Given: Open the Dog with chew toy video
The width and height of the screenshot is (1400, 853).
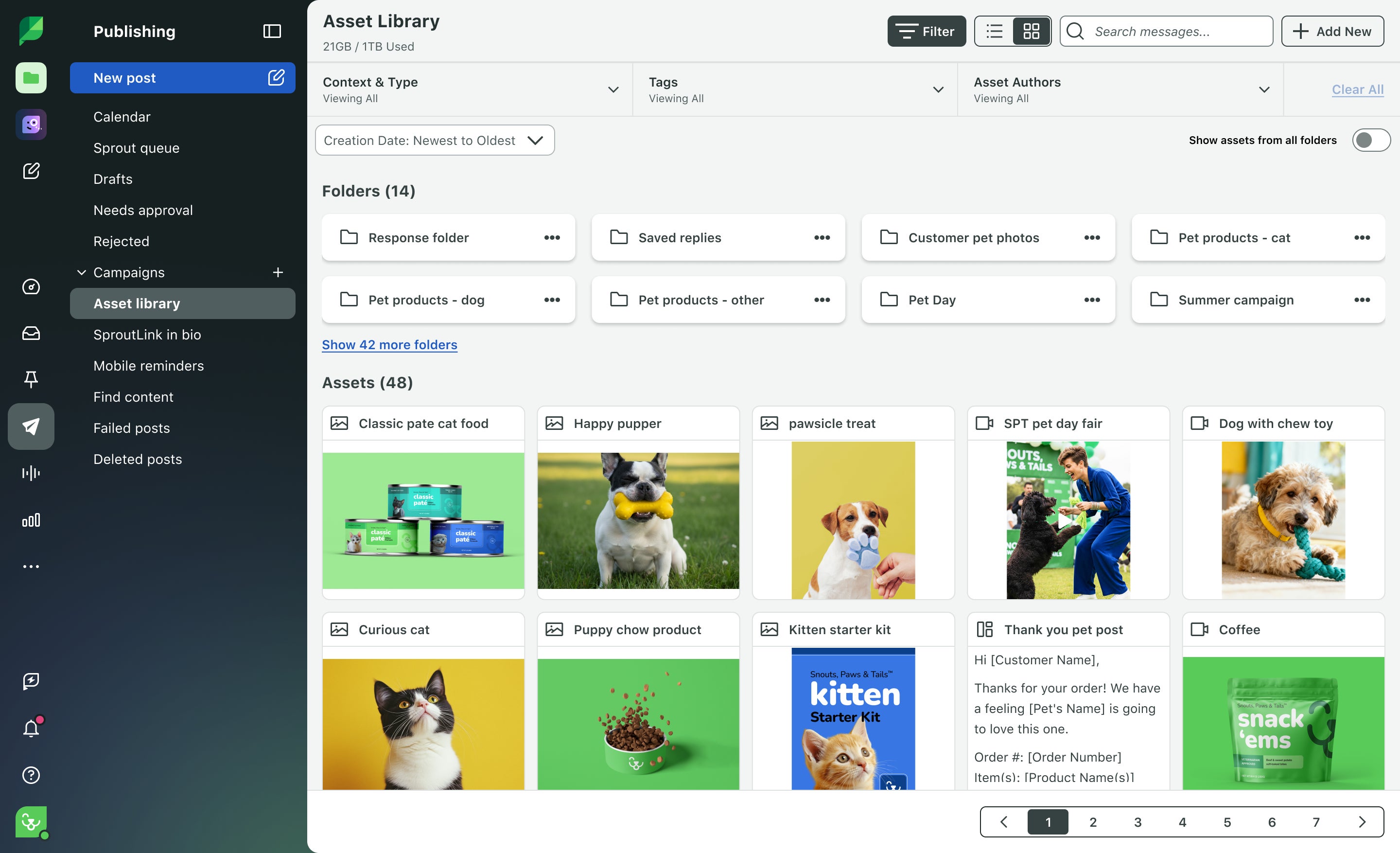Looking at the screenshot, I should pos(1283,520).
